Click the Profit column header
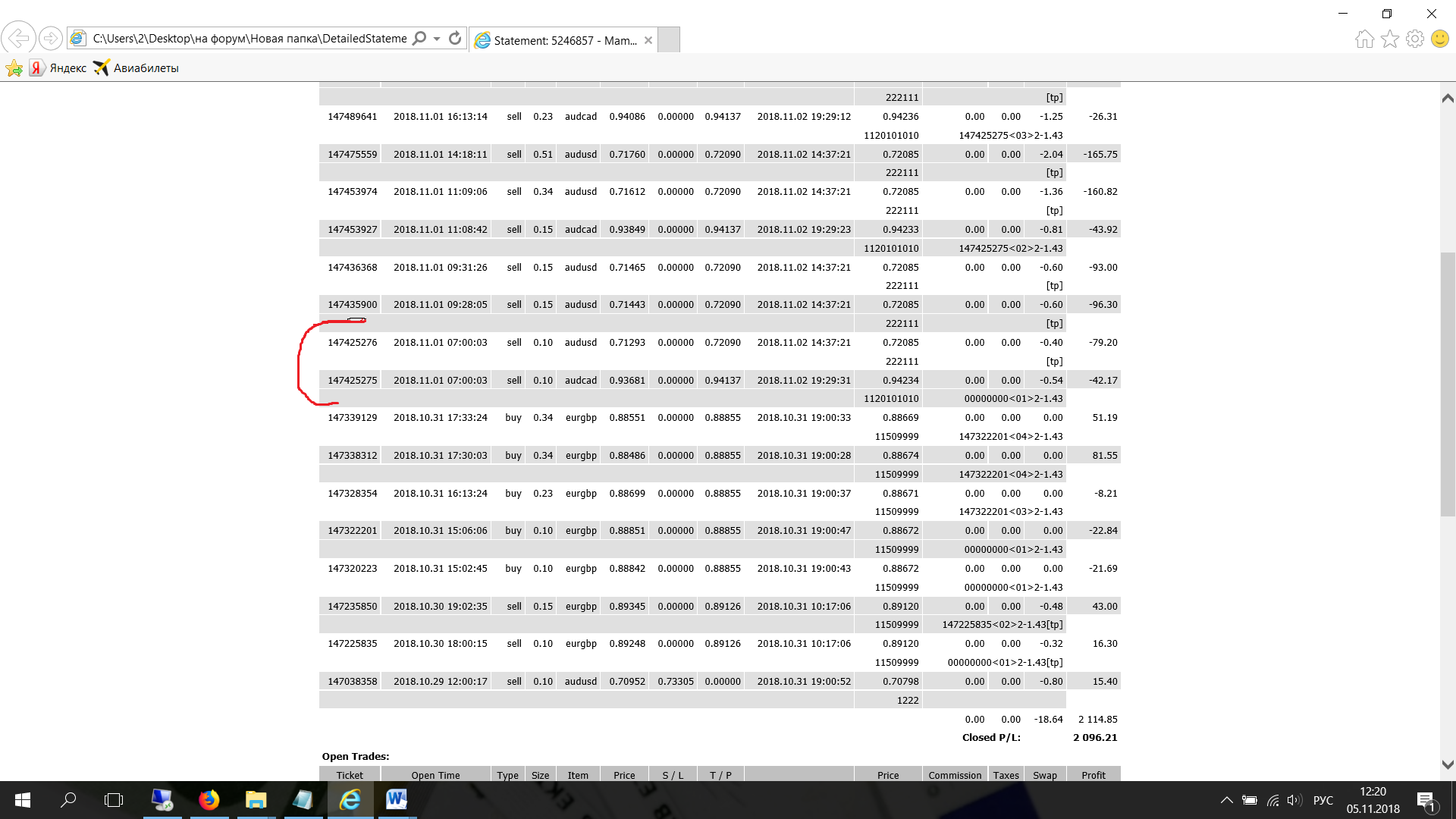Screen dimensions: 1456x819 (1093, 775)
